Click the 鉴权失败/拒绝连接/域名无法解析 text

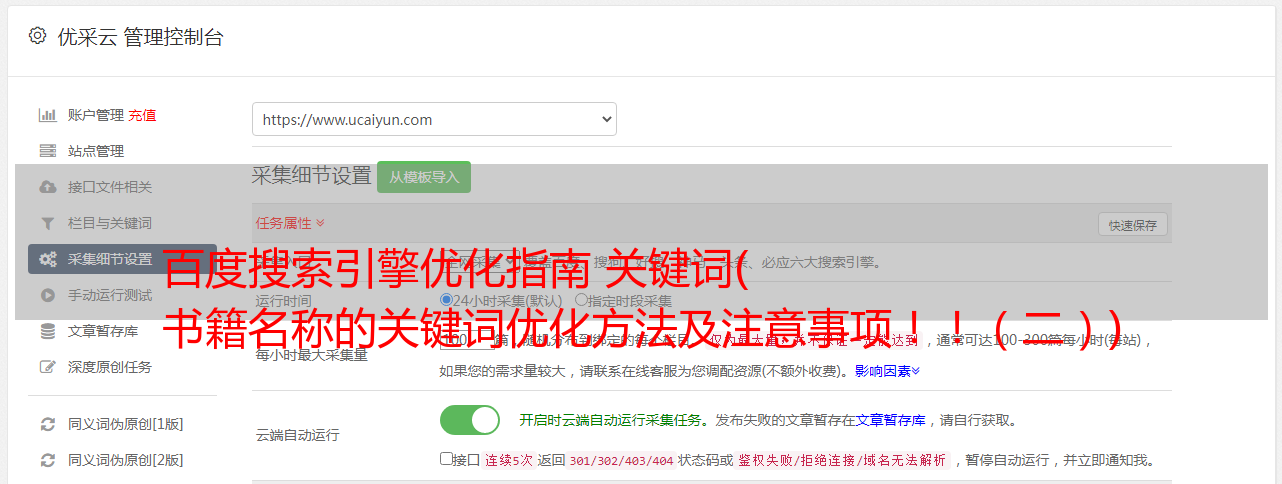click(842, 460)
